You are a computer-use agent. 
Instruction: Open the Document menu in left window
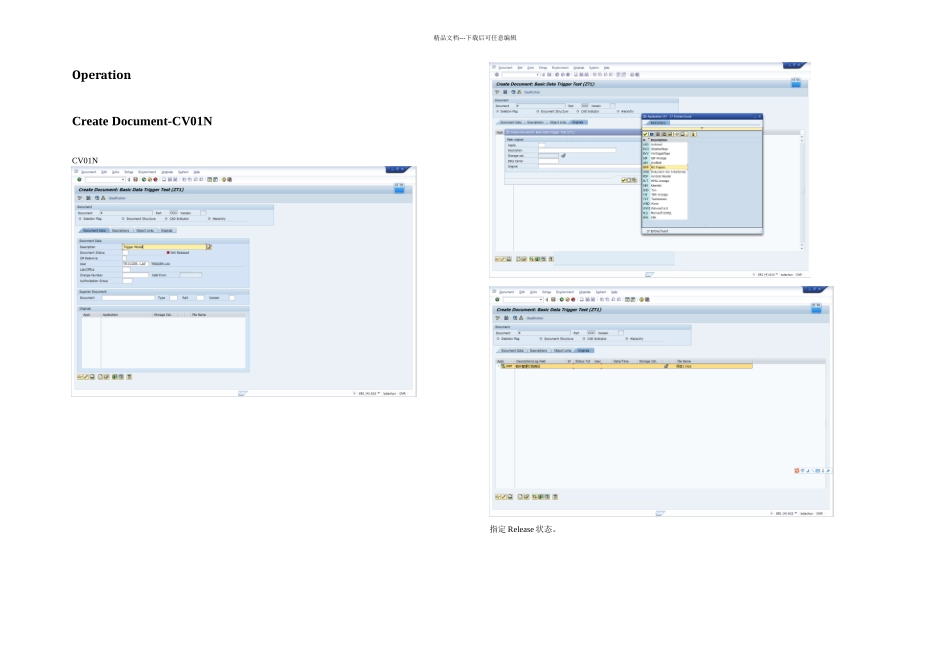coord(88,172)
